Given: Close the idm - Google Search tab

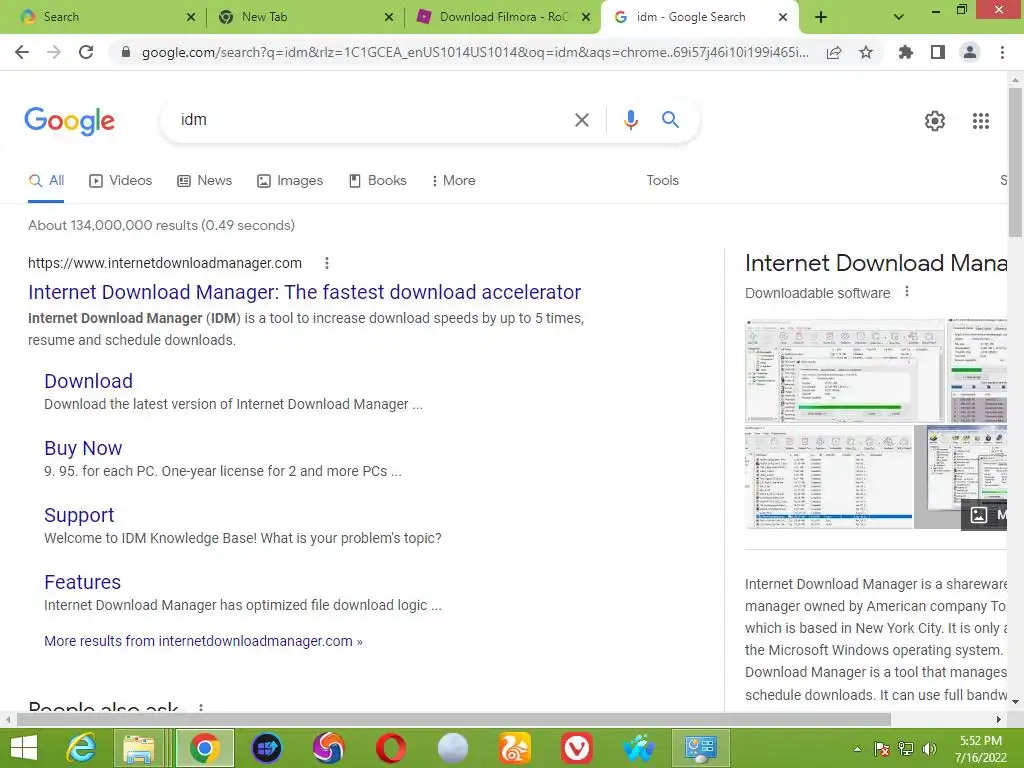Looking at the screenshot, I should coord(783,17).
